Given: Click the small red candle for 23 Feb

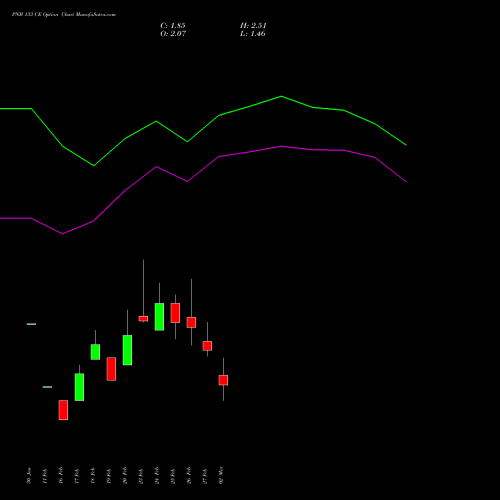Looking at the screenshot, I should point(143,319).
